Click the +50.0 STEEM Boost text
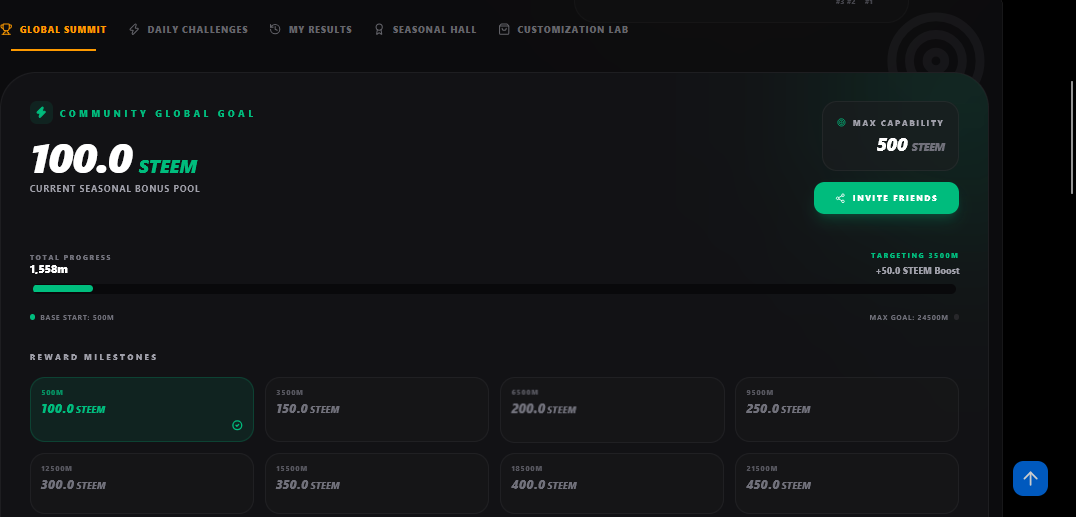 (917, 271)
